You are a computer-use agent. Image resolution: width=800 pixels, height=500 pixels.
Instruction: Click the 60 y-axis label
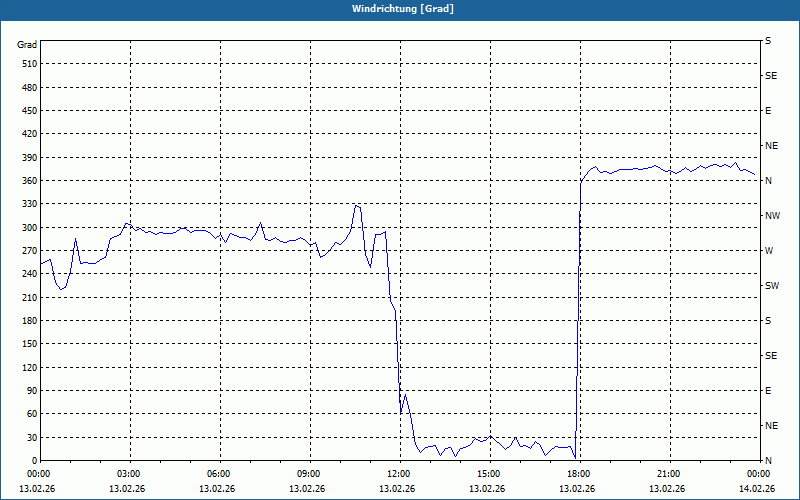click(x=32, y=414)
